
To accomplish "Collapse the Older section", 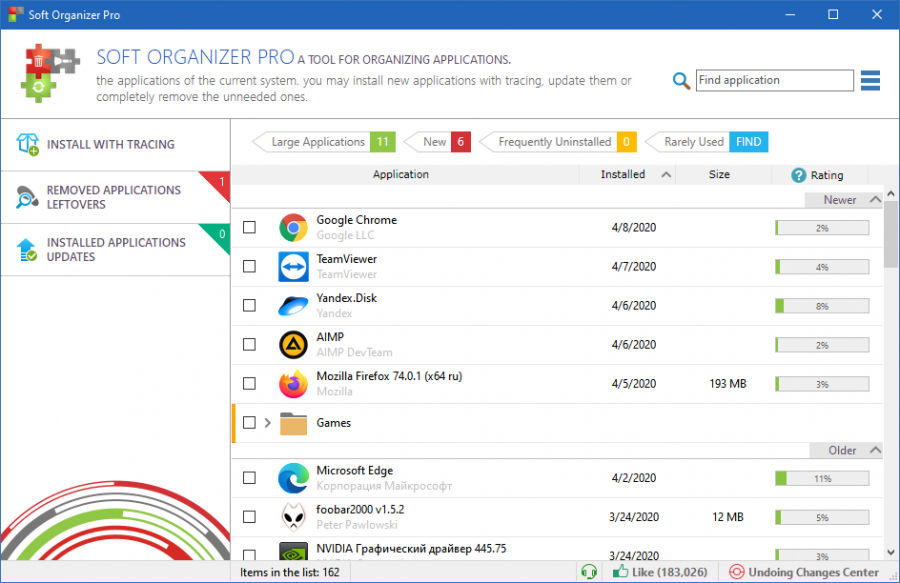I will tap(875, 450).
